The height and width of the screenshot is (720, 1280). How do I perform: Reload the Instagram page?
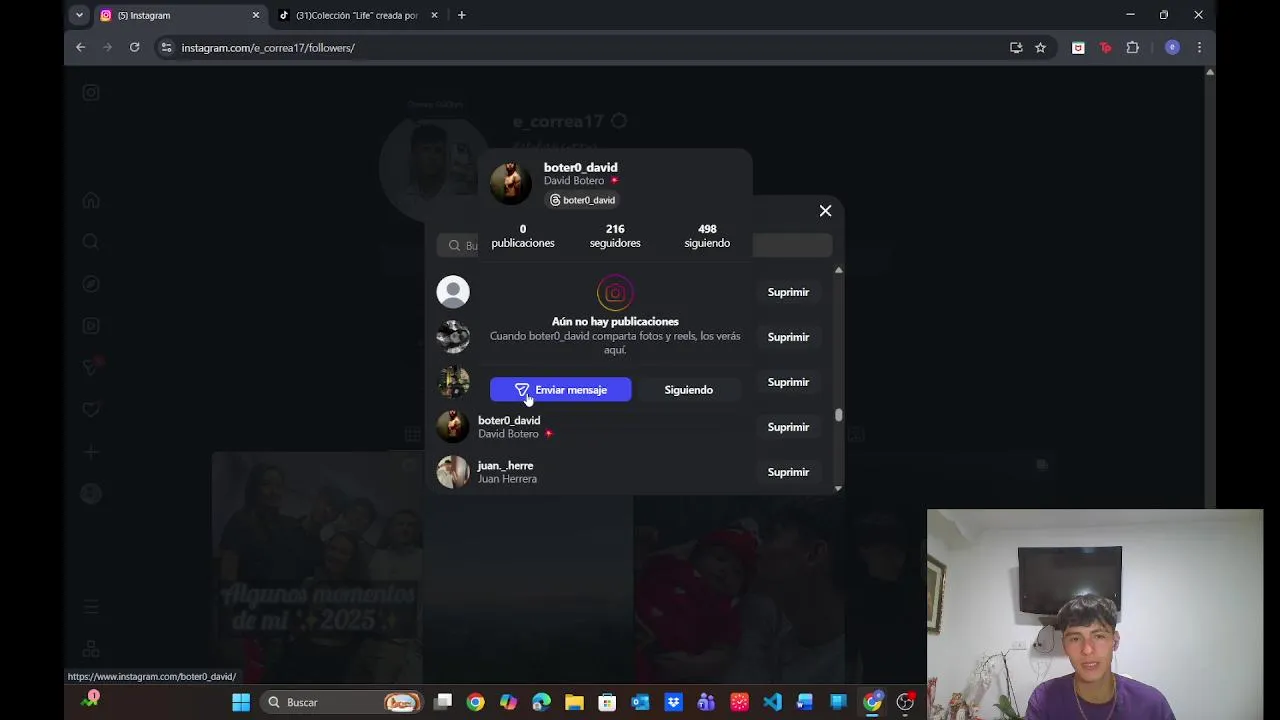click(x=134, y=47)
